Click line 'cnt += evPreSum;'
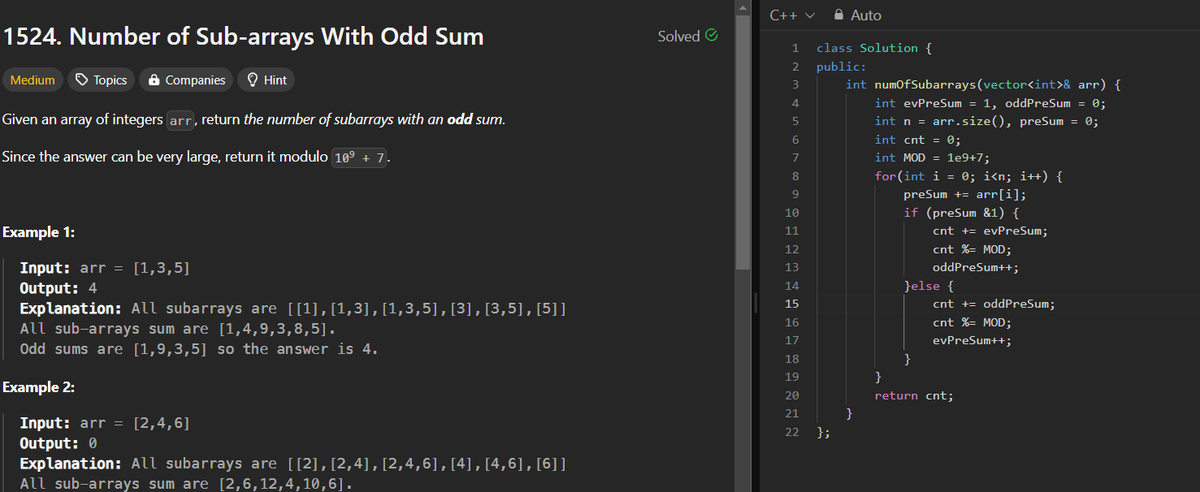This screenshot has height=492, width=1200. pos(989,231)
